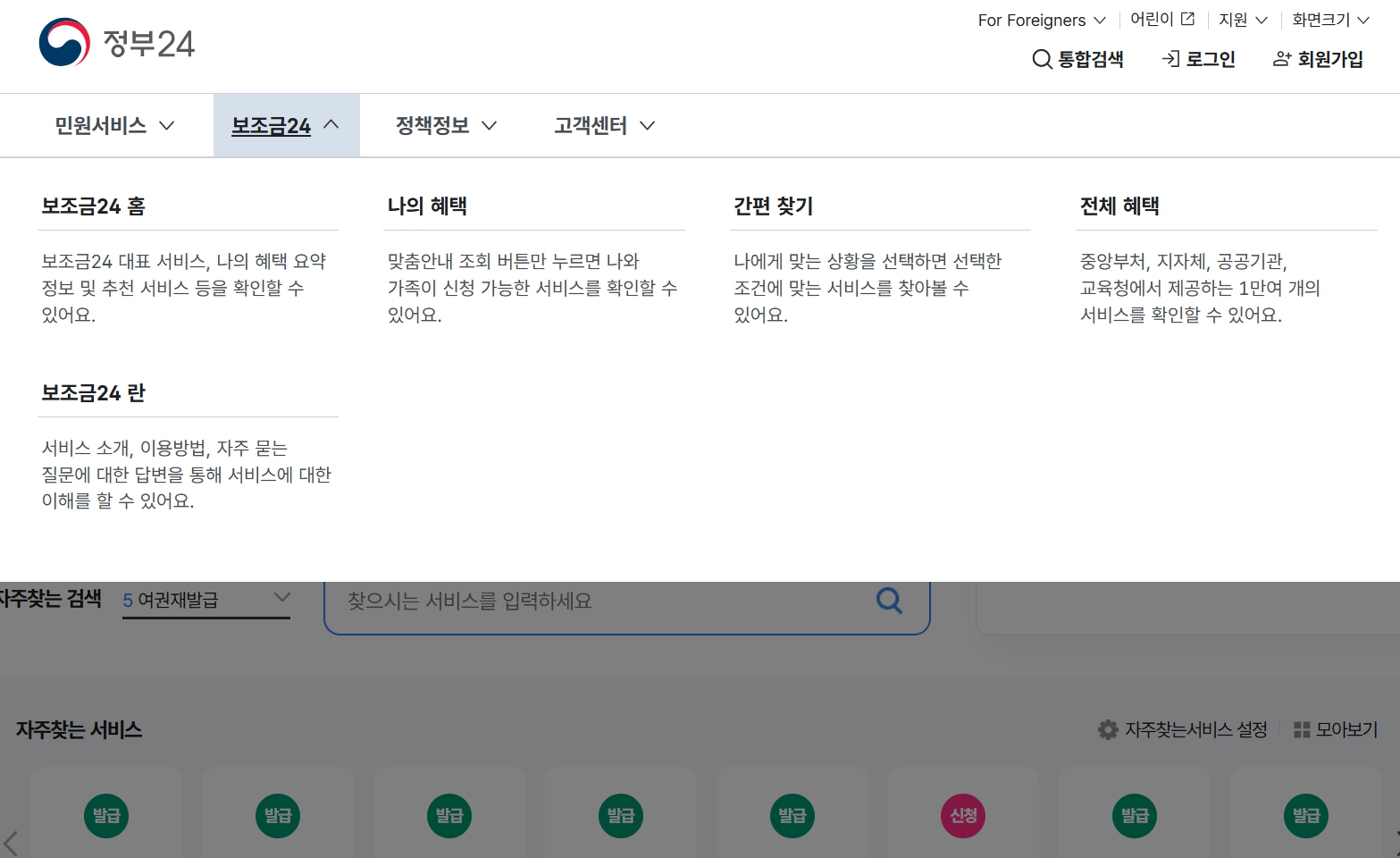1400x858 pixels.
Task: Open the 어린이 external link
Action: click(1162, 19)
